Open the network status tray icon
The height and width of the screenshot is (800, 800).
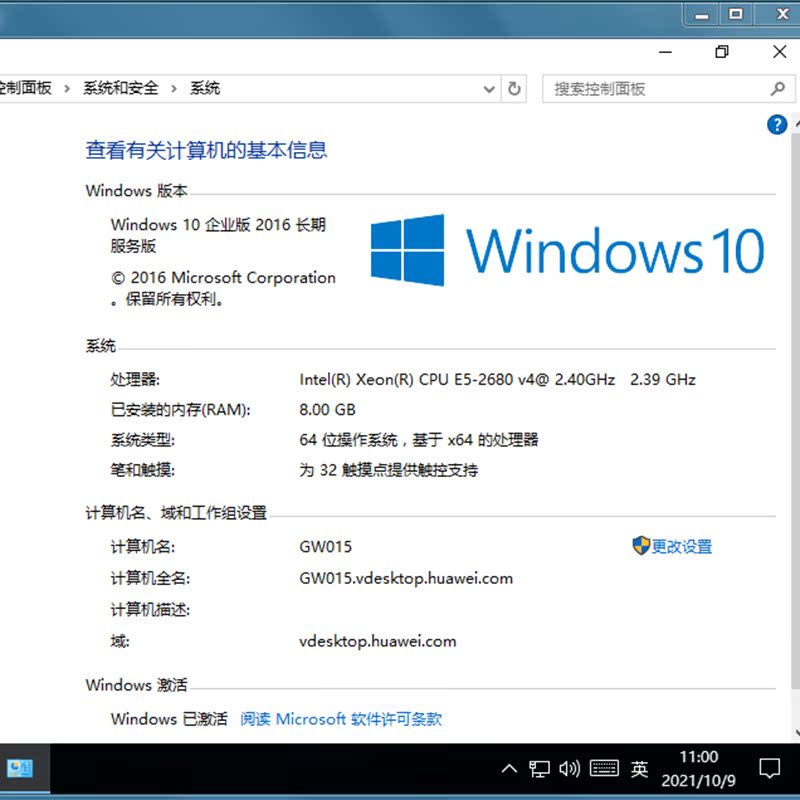(x=539, y=768)
